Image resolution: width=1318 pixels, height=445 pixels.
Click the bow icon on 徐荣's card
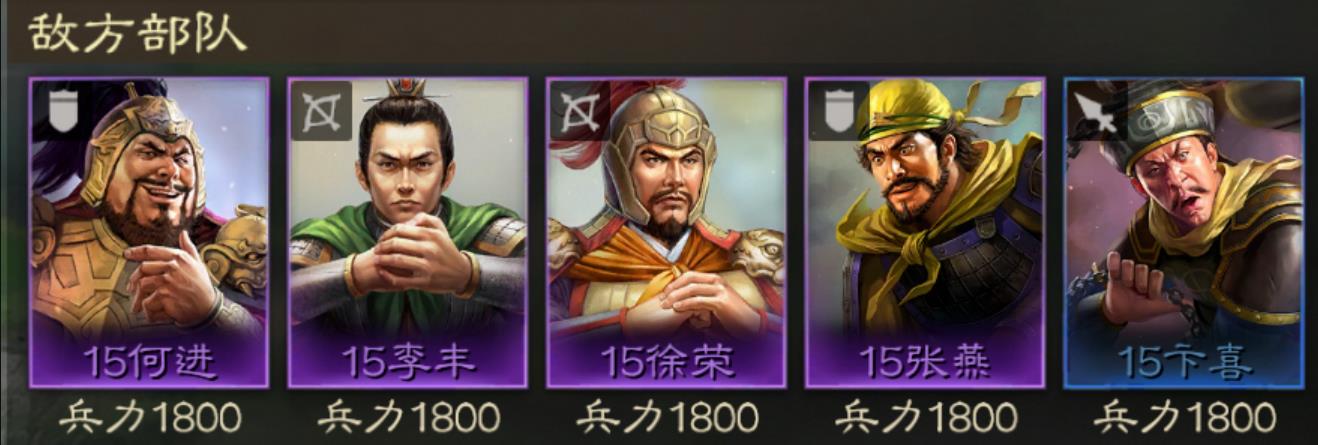[x=580, y=110]
